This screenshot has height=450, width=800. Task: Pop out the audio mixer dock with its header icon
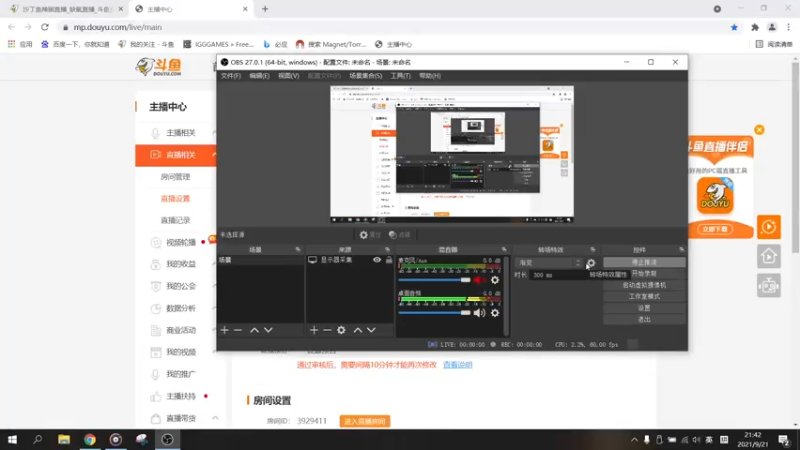tap(504, 249)
